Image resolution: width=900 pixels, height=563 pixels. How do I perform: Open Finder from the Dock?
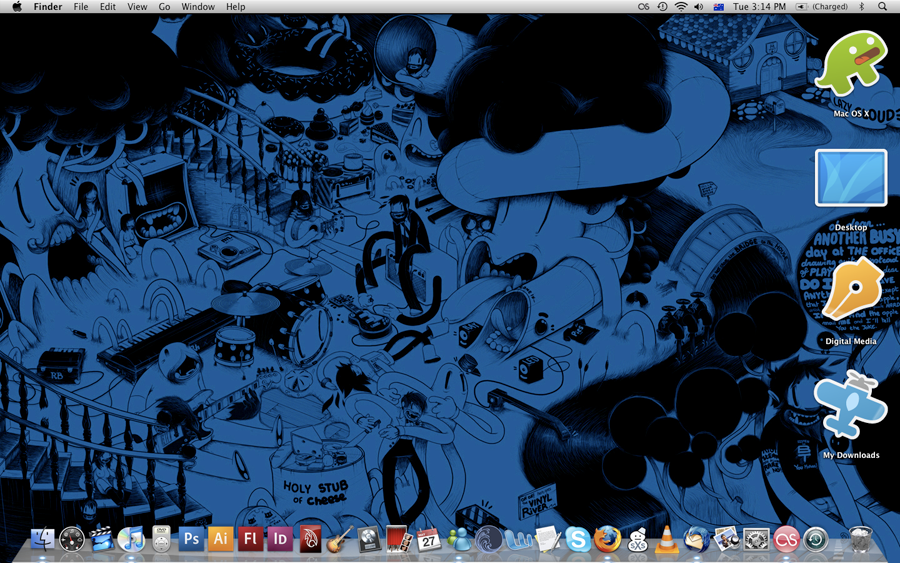click(42, 539)
